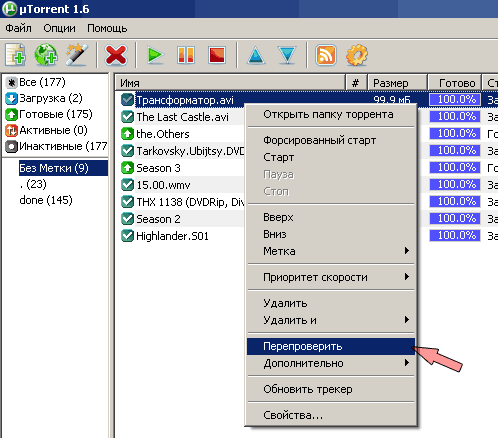Open the Файл menu
This screenshot has width=498, height=438.
(x=18, y=28)
